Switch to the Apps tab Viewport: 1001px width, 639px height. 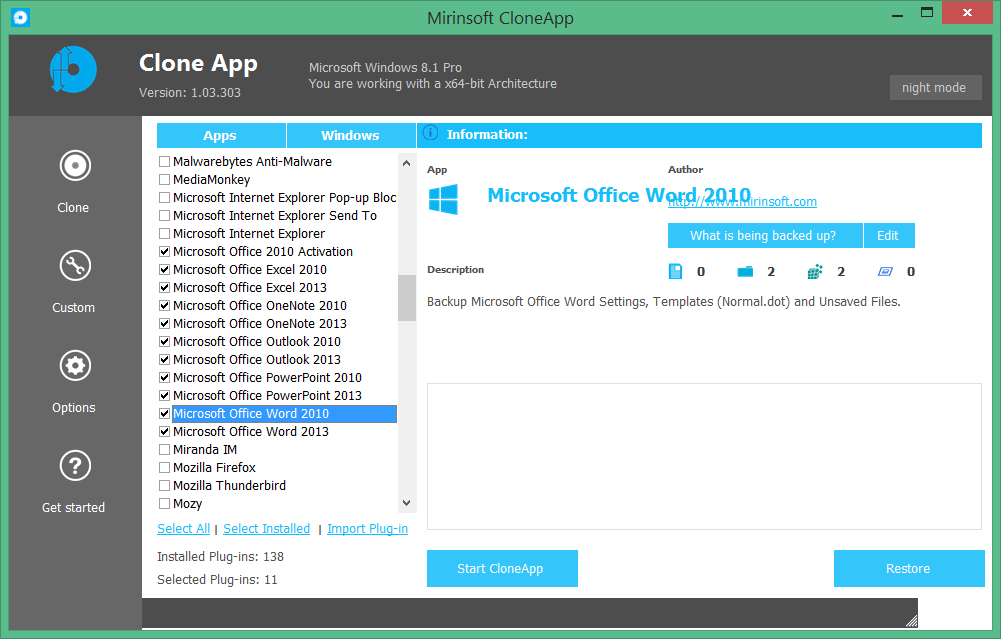221,135
